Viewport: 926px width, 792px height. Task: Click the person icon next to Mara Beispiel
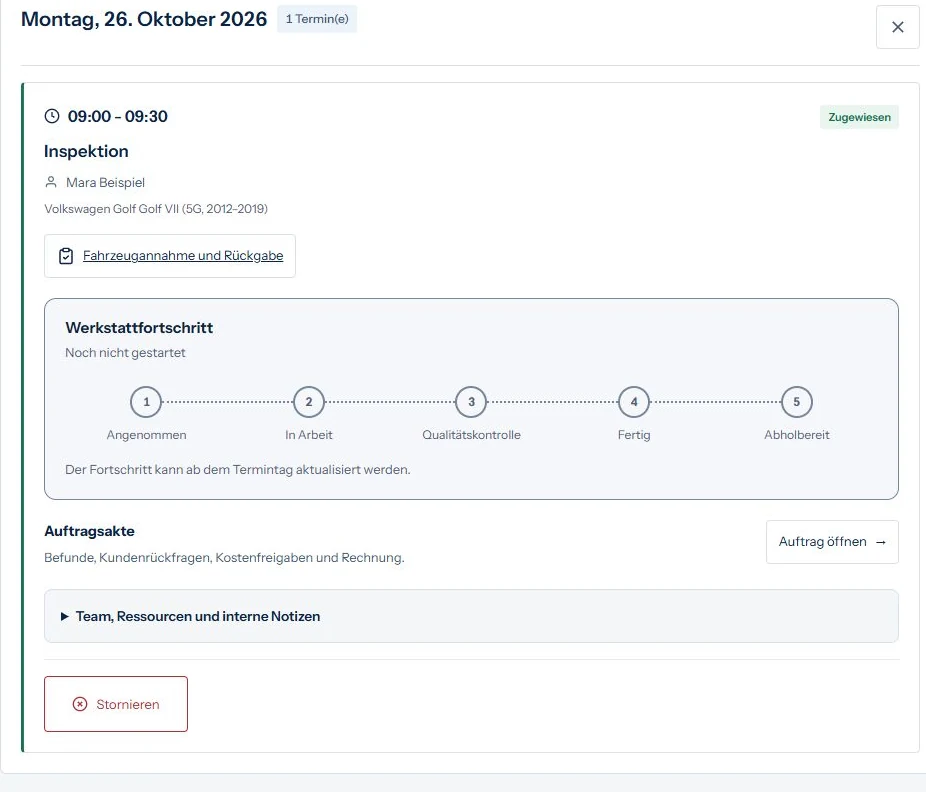51,182
